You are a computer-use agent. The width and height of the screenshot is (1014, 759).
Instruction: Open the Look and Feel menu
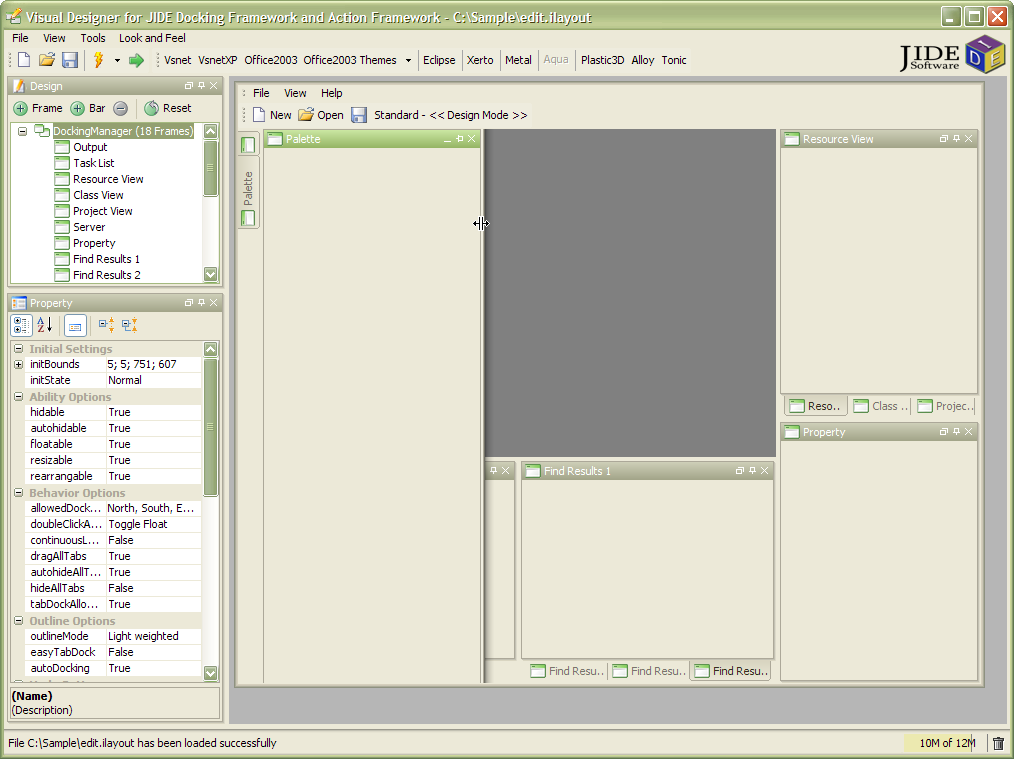152,38
